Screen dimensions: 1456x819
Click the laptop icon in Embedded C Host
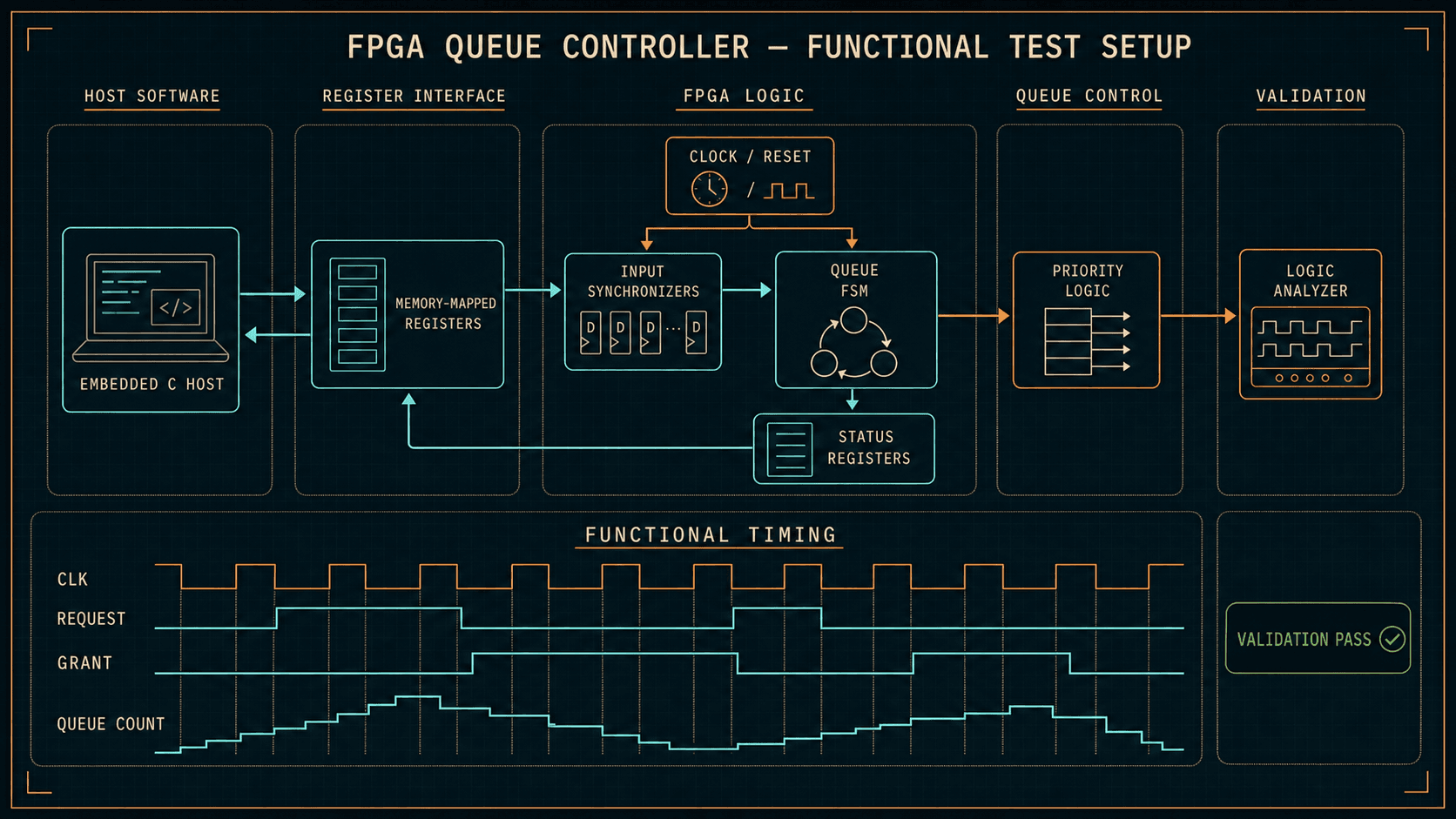151,307
